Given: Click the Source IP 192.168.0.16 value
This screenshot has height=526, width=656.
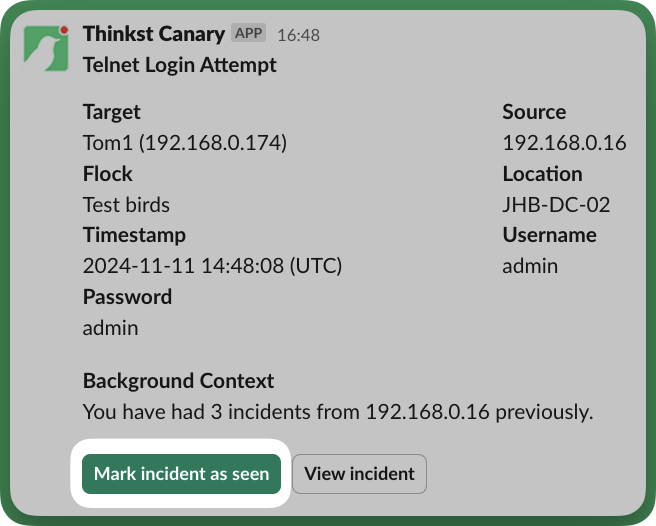Looking at the screenshot, I should 564,143.
